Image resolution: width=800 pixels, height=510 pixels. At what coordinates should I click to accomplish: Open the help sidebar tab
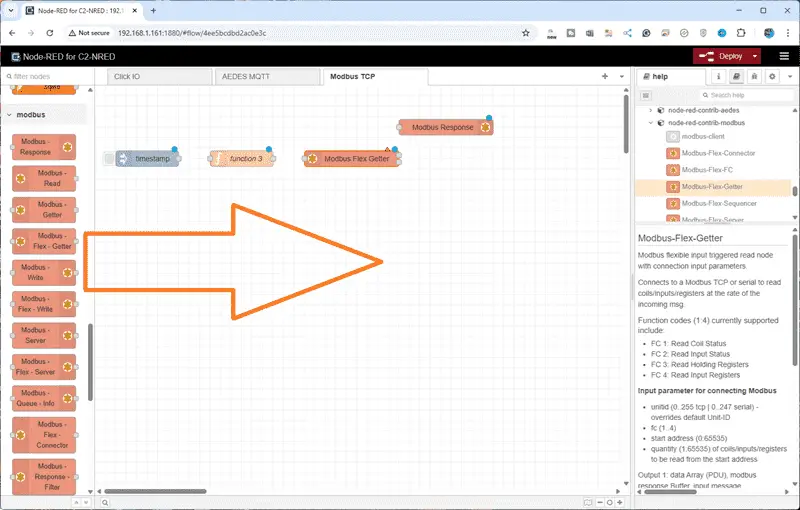(671, 76)
